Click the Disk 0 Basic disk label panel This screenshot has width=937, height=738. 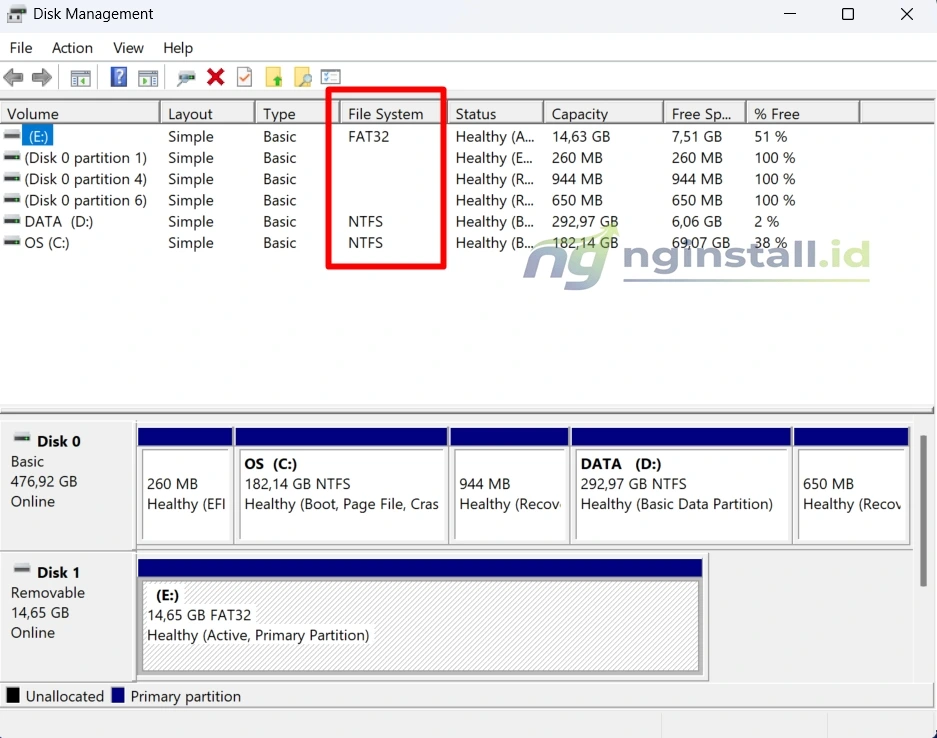pyautogui.click(x=68, y=485)
